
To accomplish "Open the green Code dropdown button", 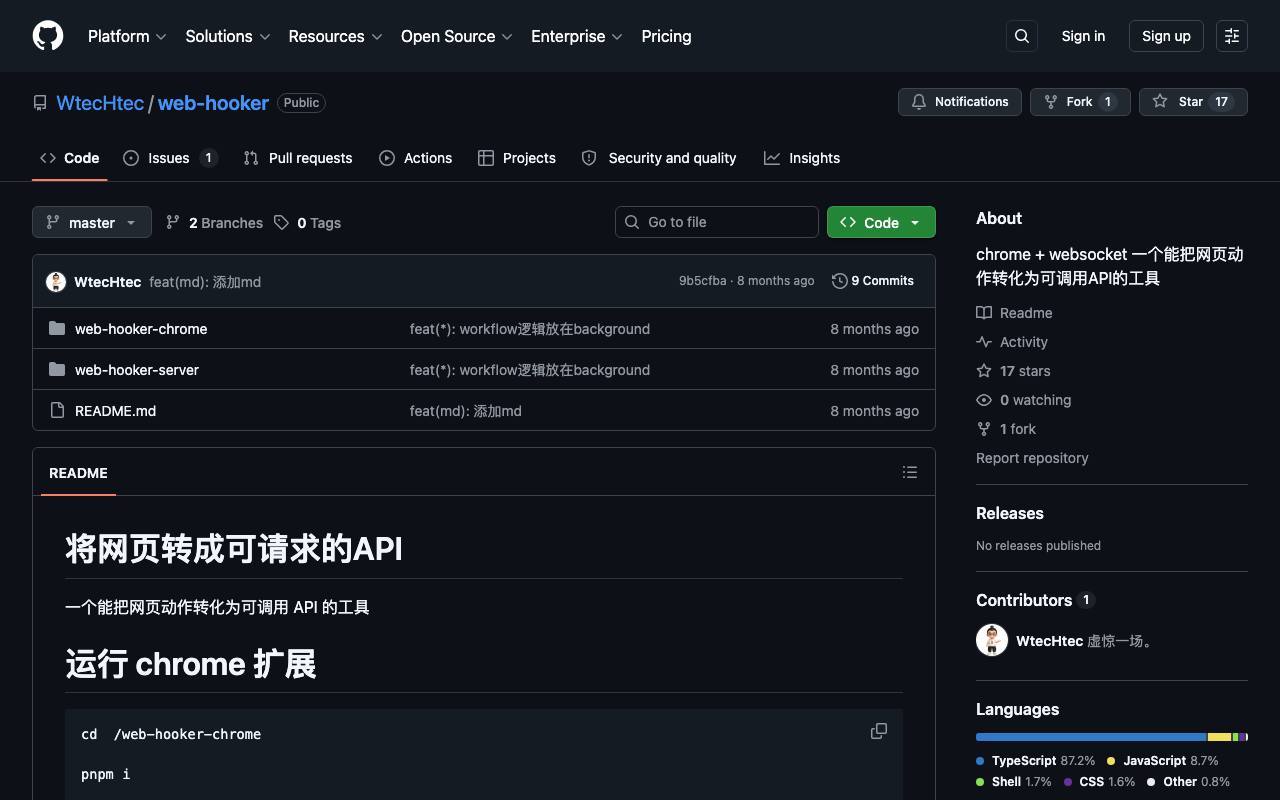I will (x=881, y=222).
